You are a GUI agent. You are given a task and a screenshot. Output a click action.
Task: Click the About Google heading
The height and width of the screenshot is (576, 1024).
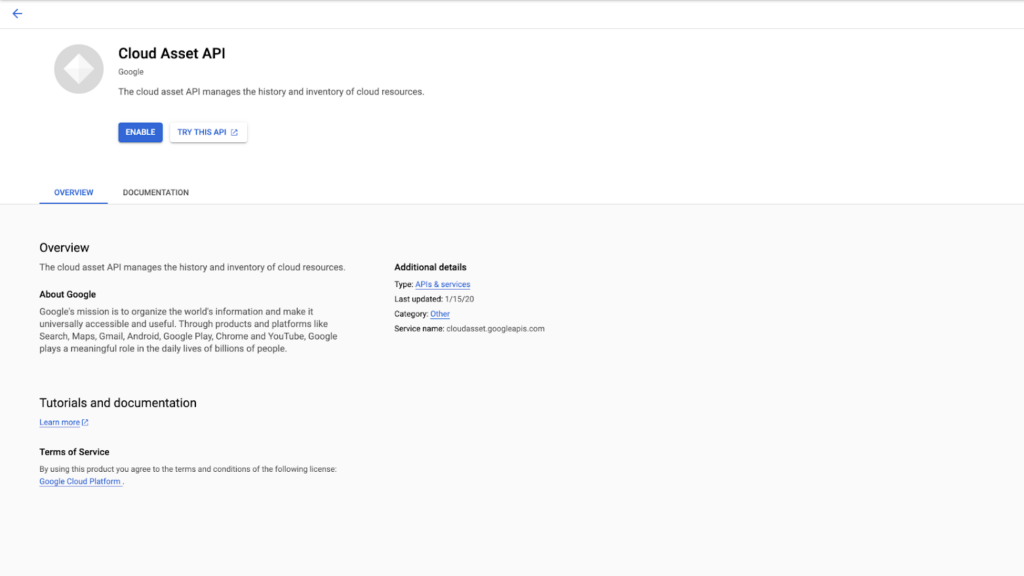pos(67,295)
